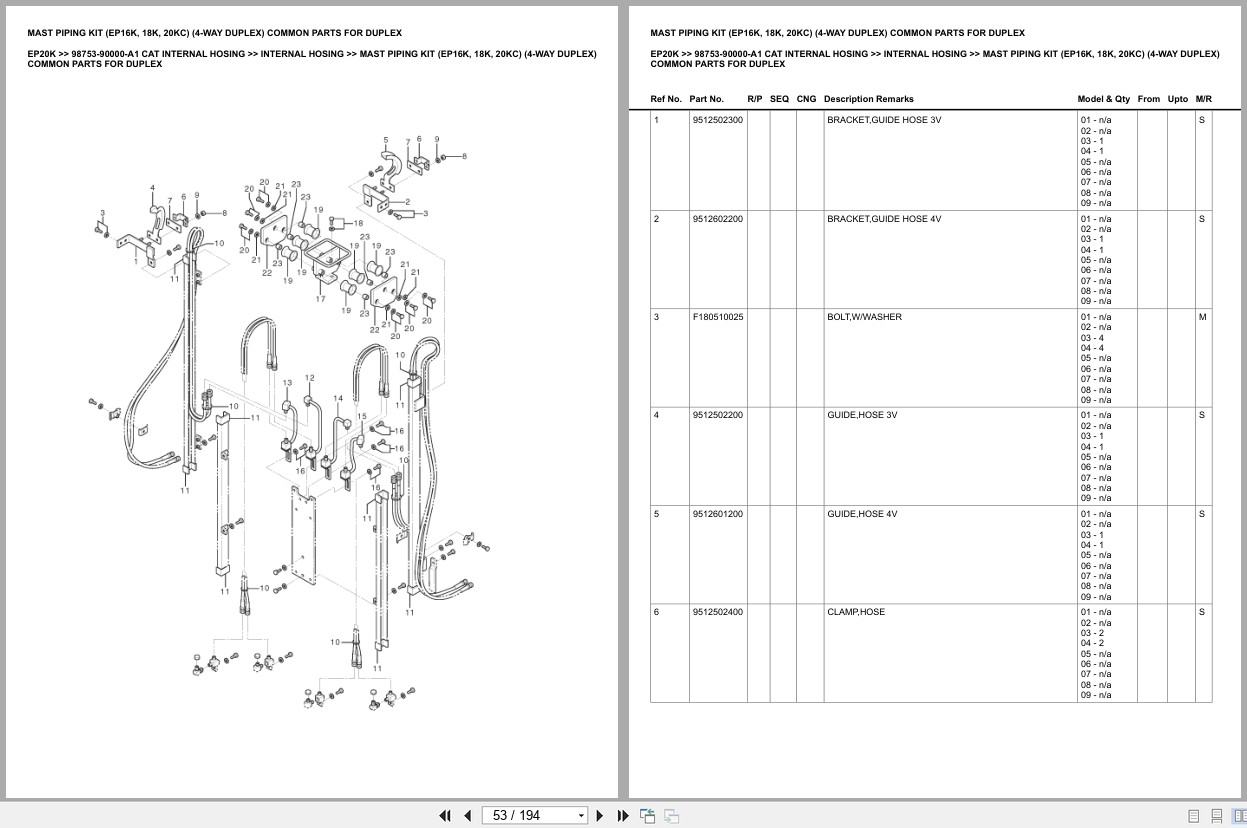This screenshot has width=1247, height=828.
Task: Click callout number 17 in the diagram
Action: [321, 299]
